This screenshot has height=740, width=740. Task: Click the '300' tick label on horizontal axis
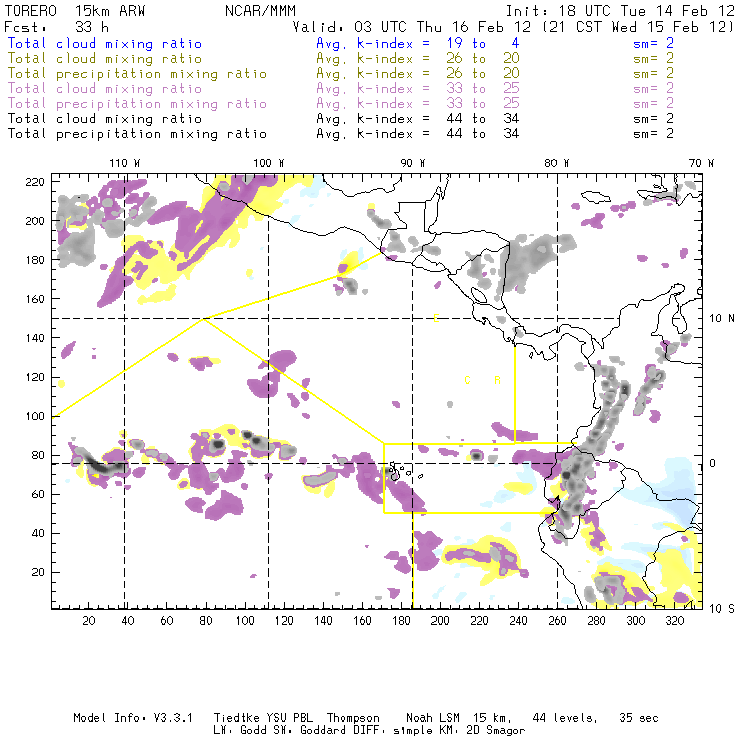(636, 621)
